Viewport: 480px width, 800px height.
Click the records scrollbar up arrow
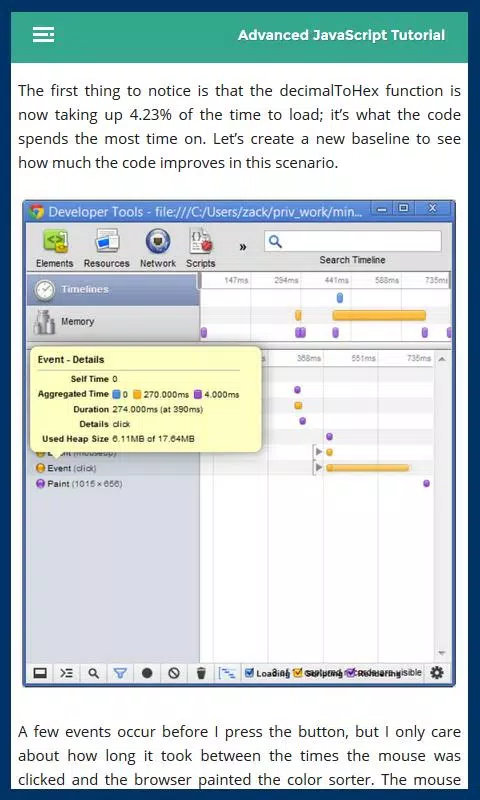pyautogui.click(x=442, y=359)
